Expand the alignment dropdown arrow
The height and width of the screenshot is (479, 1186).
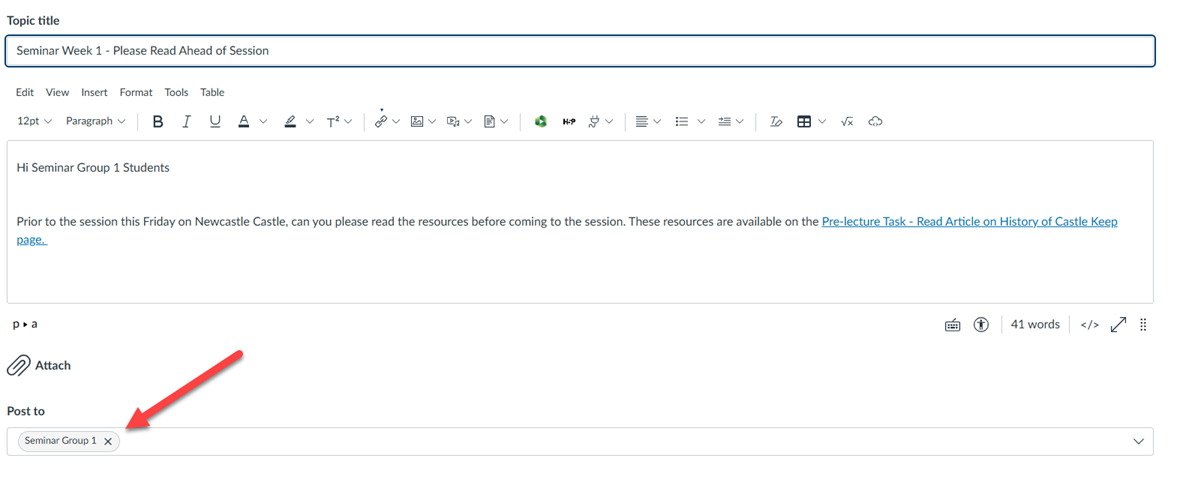pyautogui.click(x=657, y=121)
